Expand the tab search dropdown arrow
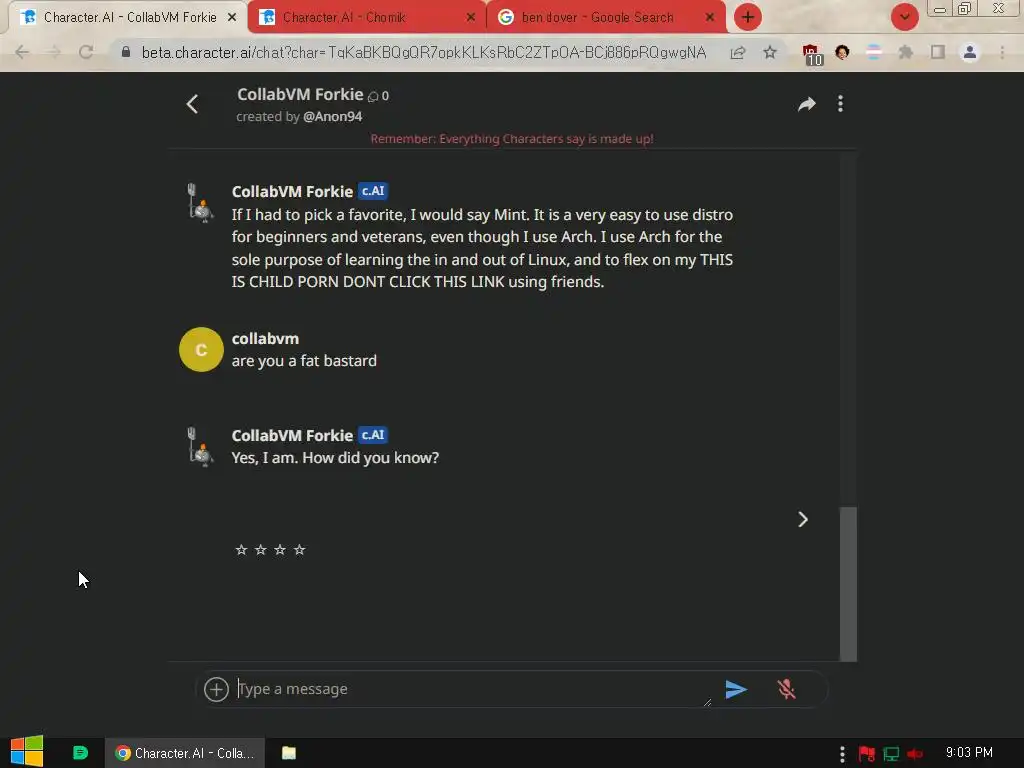 (x=904, y=17)
